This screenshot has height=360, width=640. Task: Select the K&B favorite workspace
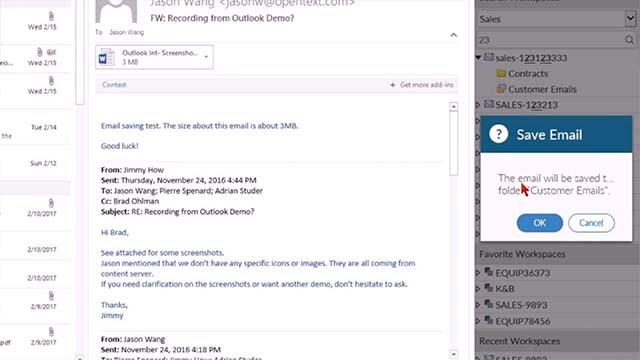click(505, 289)
